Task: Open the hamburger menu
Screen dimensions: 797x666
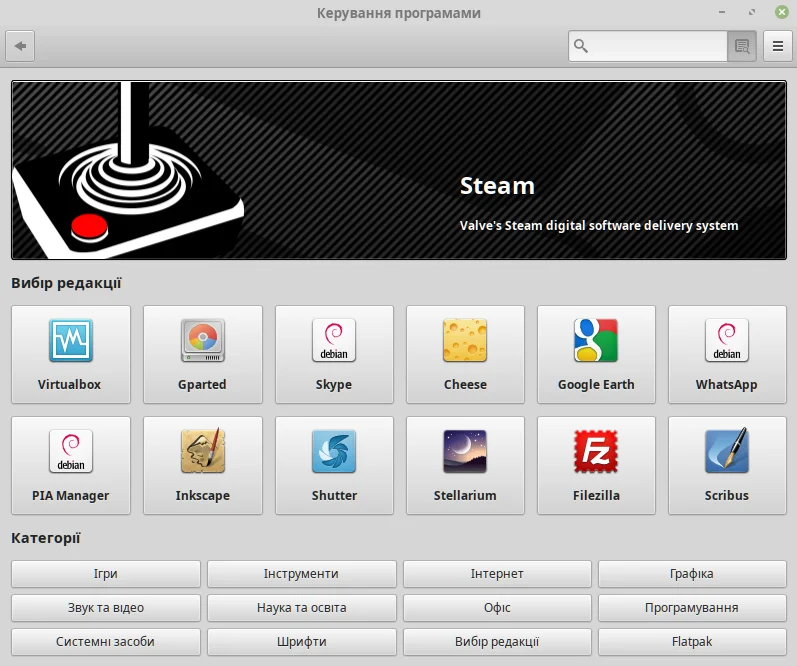Action: (x=778, y=46)
